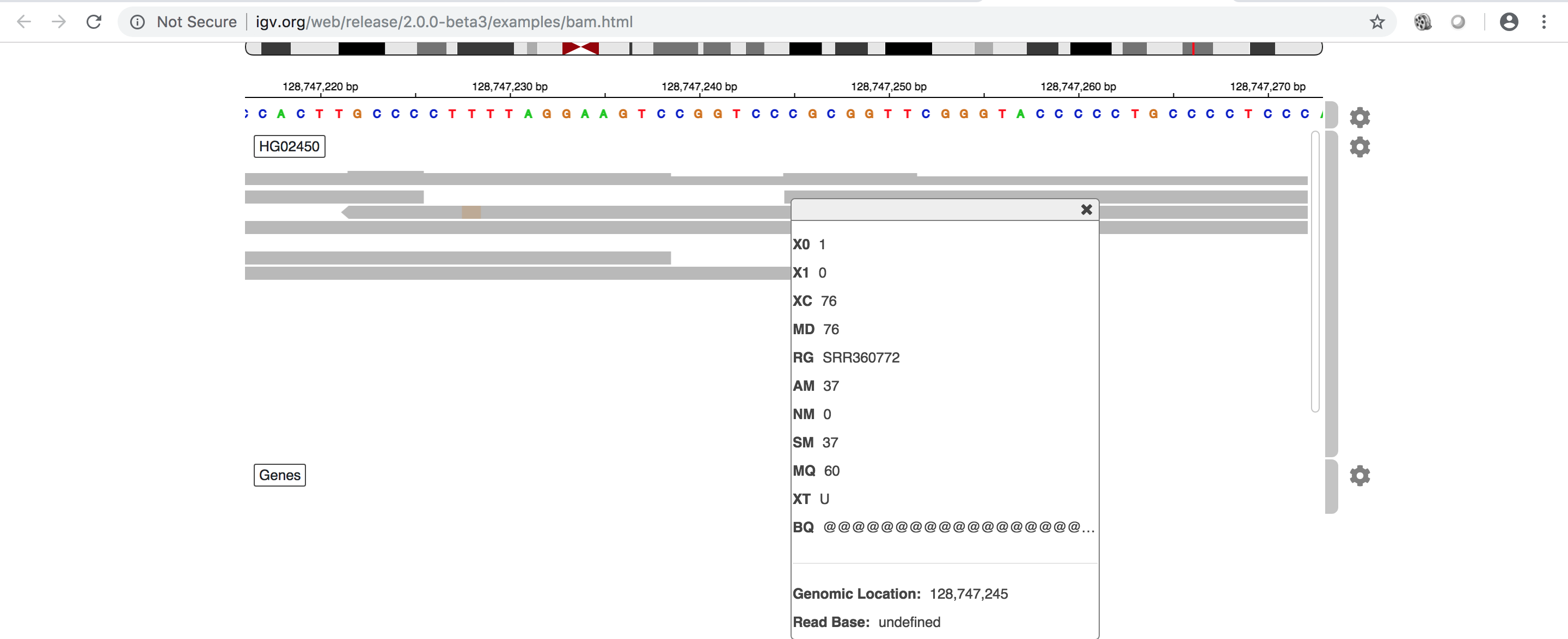The image size is (1568, 639).
Task: Reload the bam.html page
Action: 94,22
